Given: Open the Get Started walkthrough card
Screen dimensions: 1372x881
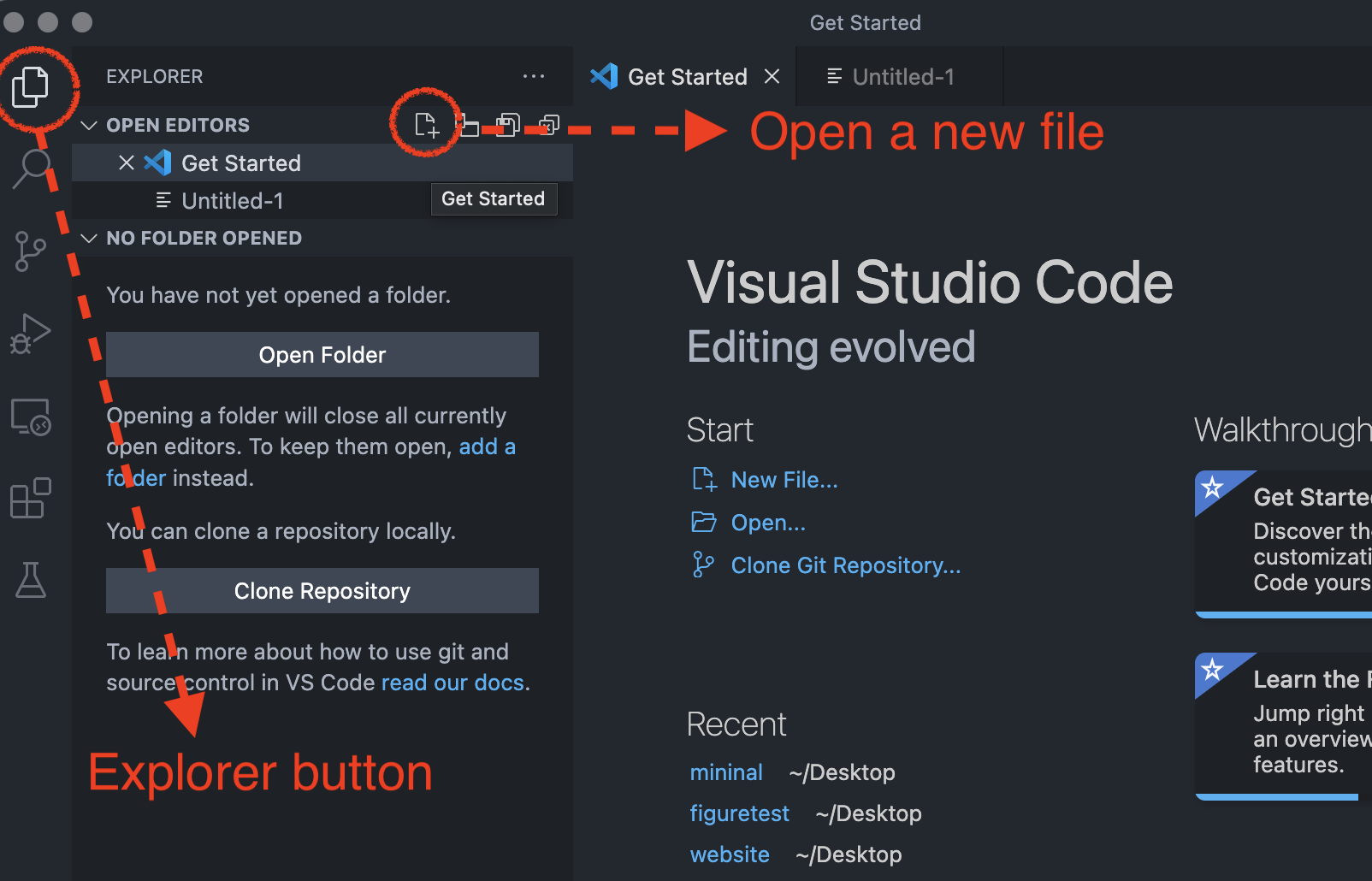Looking at the screenshot, I should [1283, 543].
